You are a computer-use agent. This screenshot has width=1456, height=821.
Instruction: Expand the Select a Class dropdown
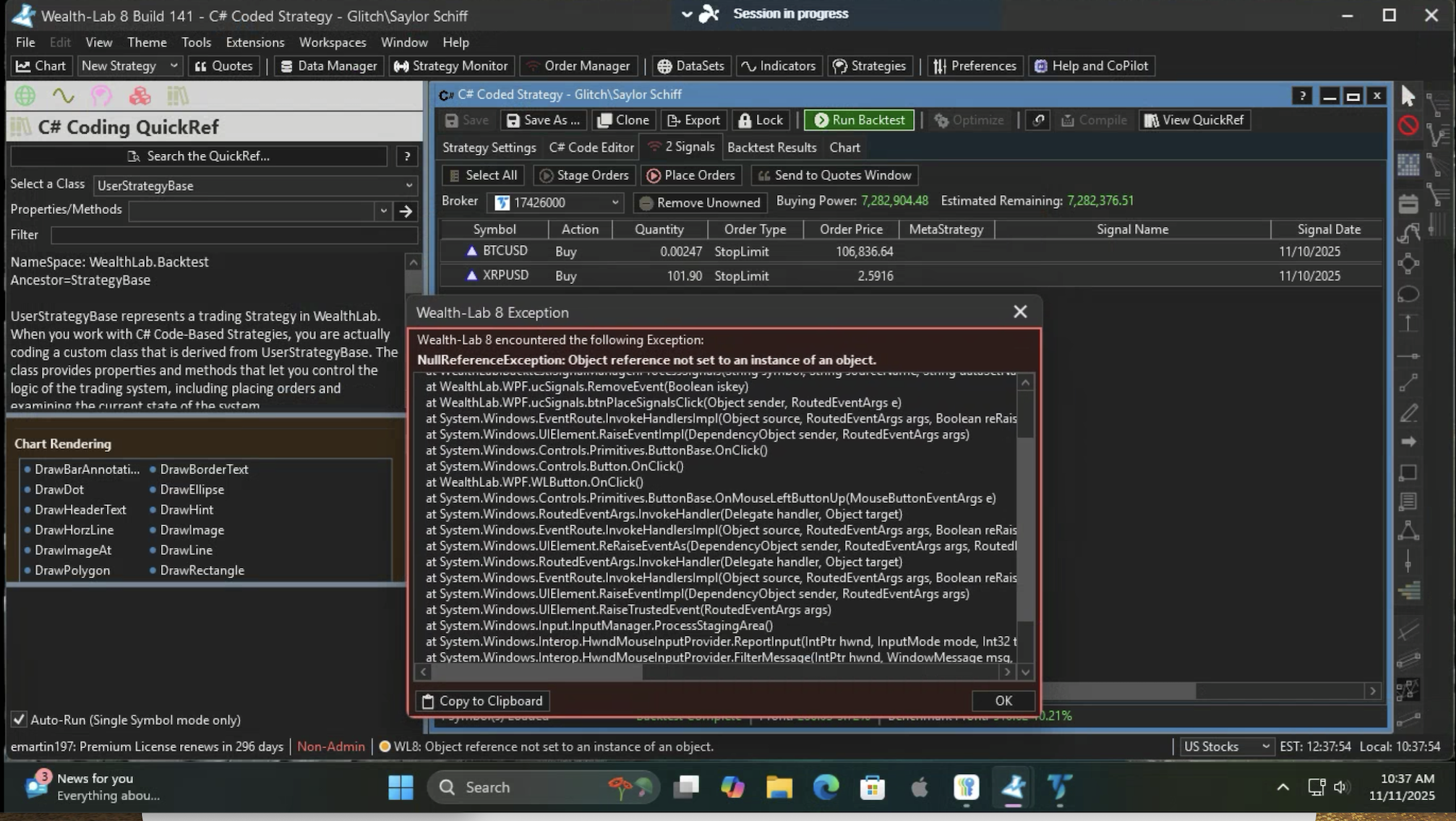(x=408, y=186)
